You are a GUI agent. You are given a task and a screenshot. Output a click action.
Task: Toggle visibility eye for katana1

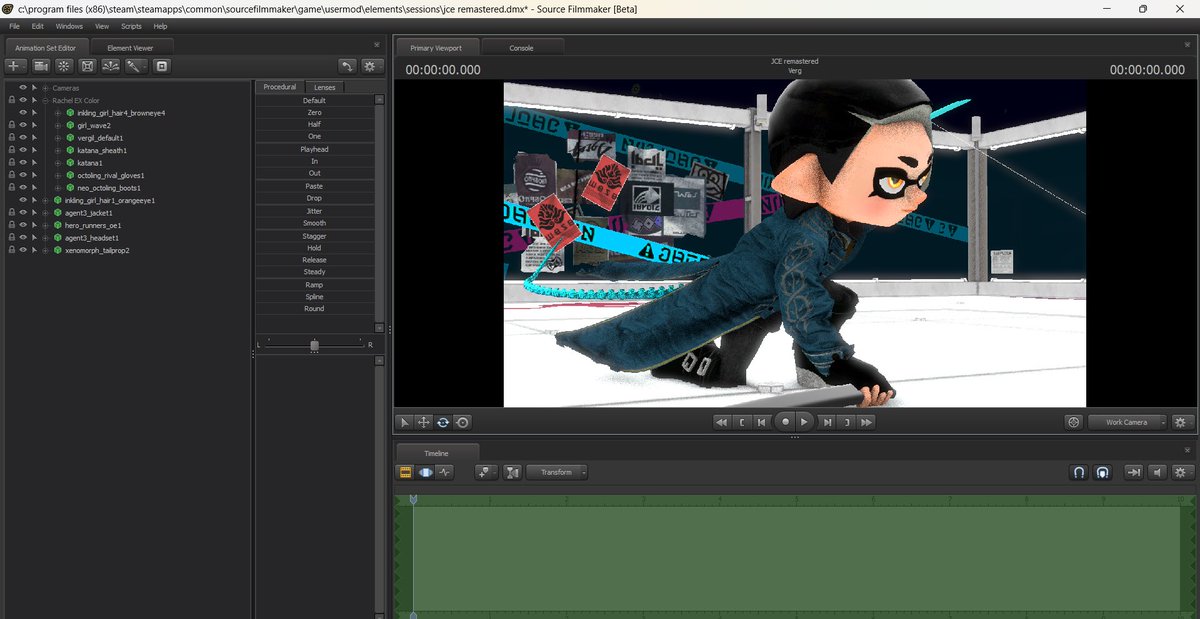tap(22, 163)
